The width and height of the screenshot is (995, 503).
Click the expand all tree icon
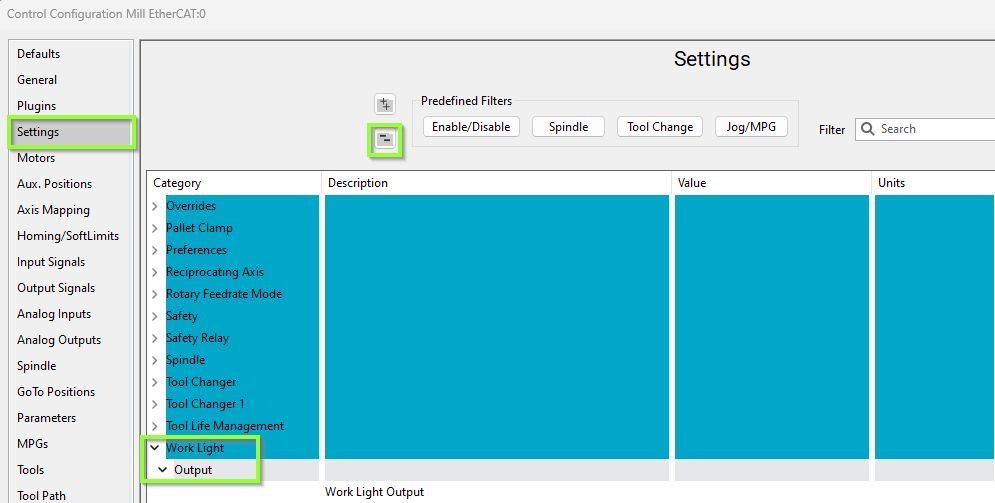pos(385,104)
